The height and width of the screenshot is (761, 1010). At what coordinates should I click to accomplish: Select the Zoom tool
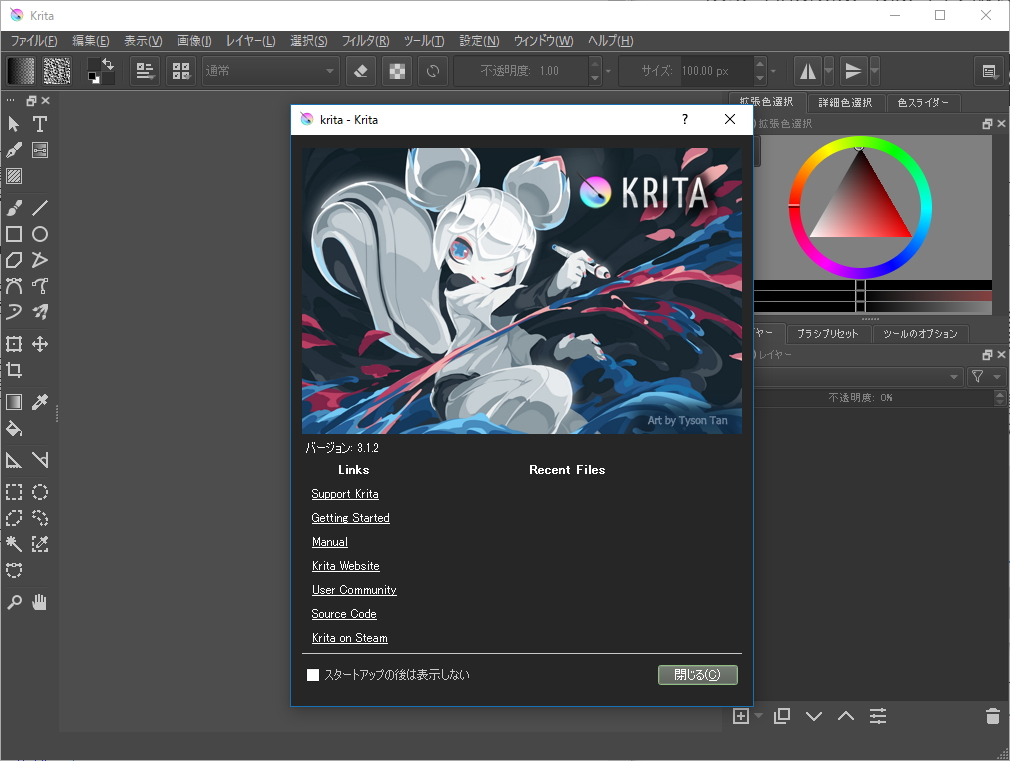tap(12, 601)
